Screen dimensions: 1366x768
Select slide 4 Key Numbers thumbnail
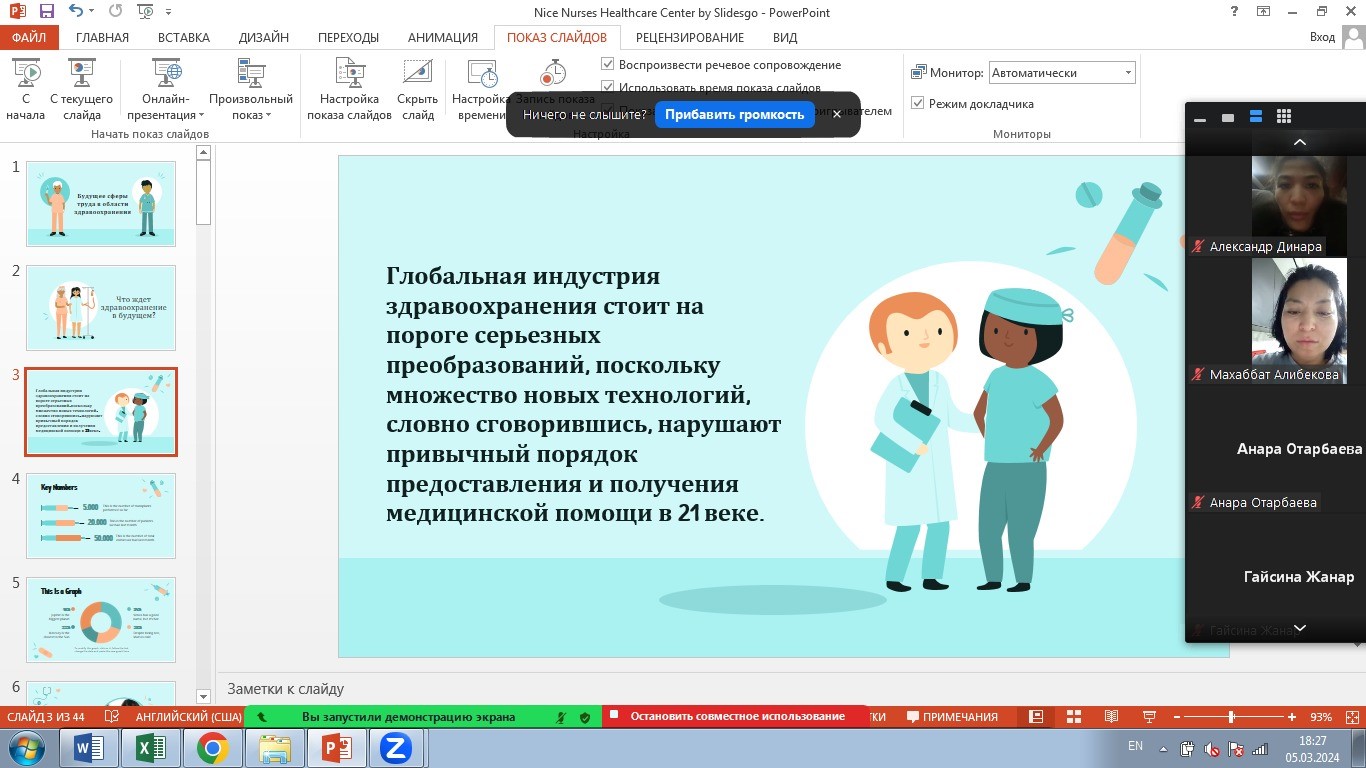101,516
